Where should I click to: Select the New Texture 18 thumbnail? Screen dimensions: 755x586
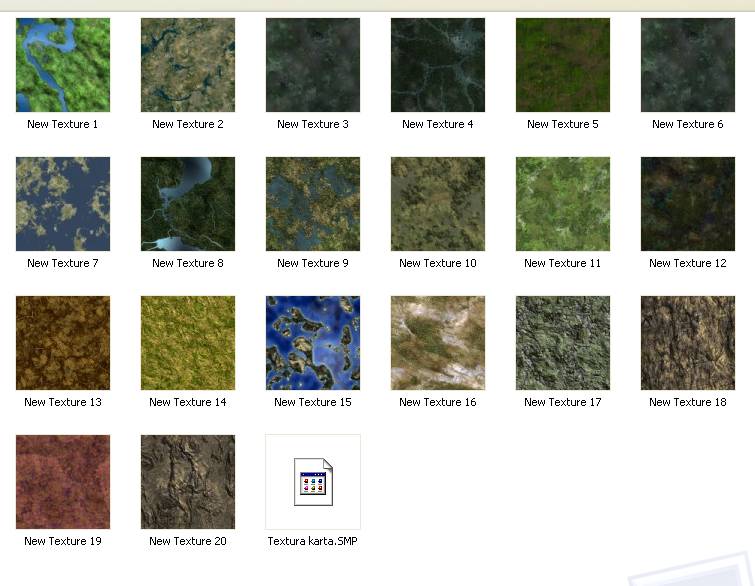click(x=688, y=343)
